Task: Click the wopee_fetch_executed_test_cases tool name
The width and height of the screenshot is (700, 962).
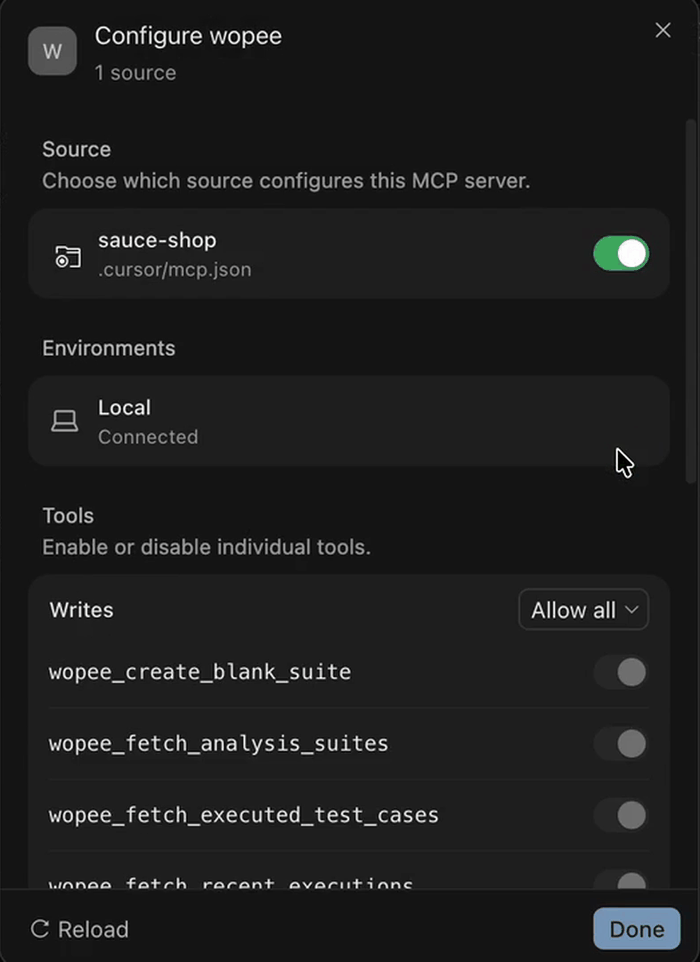Action: tap(244, 815)
